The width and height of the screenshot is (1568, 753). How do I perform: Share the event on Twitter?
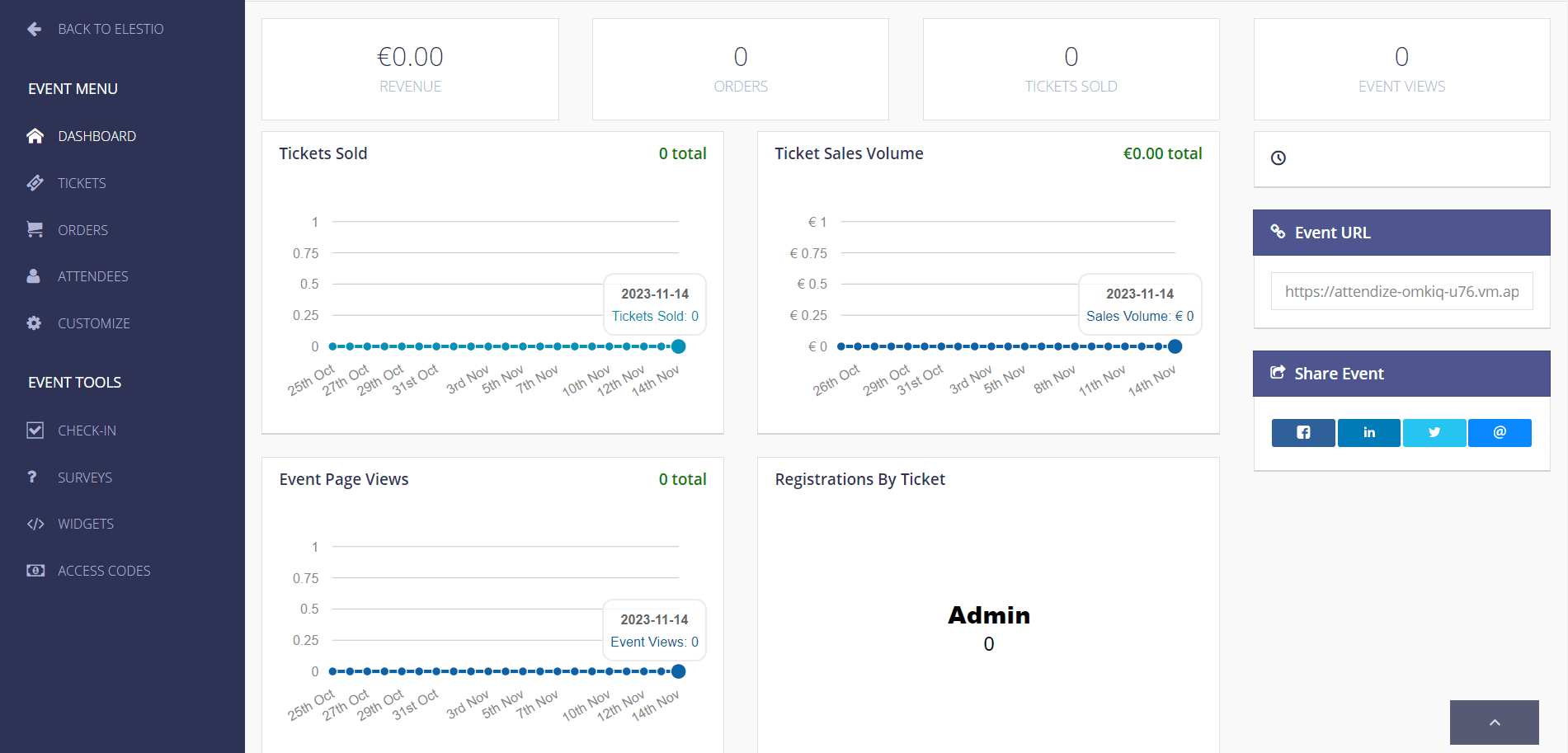pos(1434,432)
